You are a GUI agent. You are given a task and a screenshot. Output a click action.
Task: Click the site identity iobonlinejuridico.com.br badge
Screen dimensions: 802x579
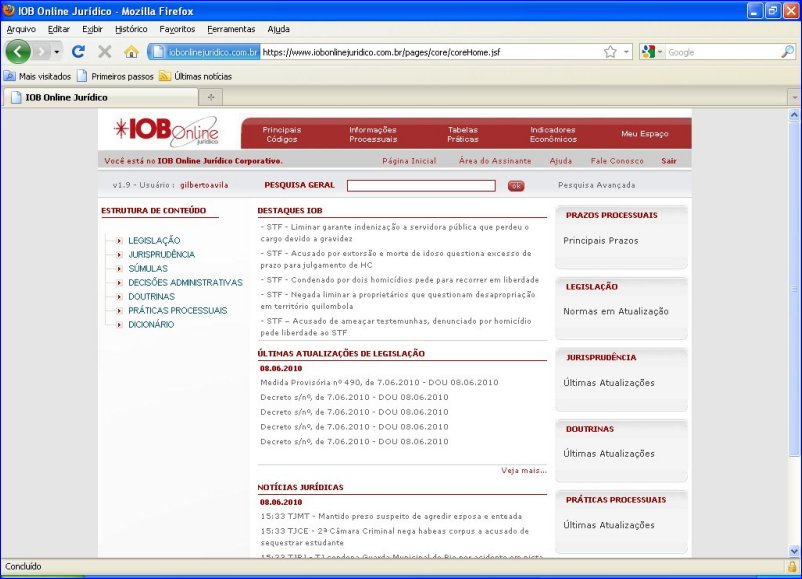pyautogui.click(x=204, y=52)
